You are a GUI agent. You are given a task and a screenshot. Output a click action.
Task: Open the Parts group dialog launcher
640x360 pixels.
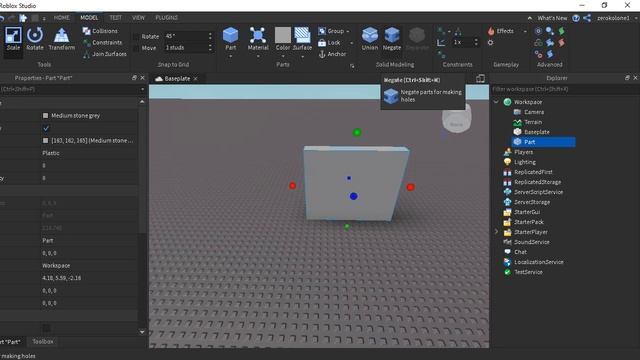[x=352, y=66]
